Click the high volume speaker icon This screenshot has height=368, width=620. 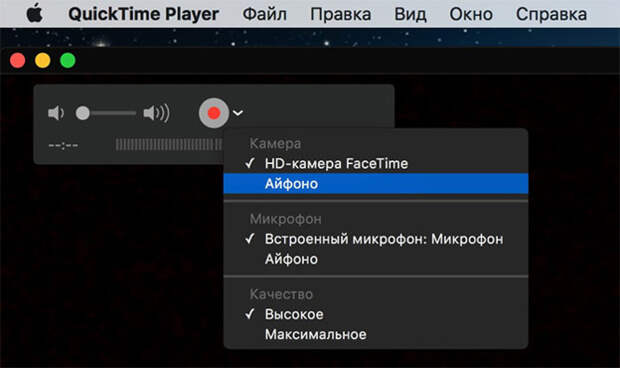click(157, 113)
